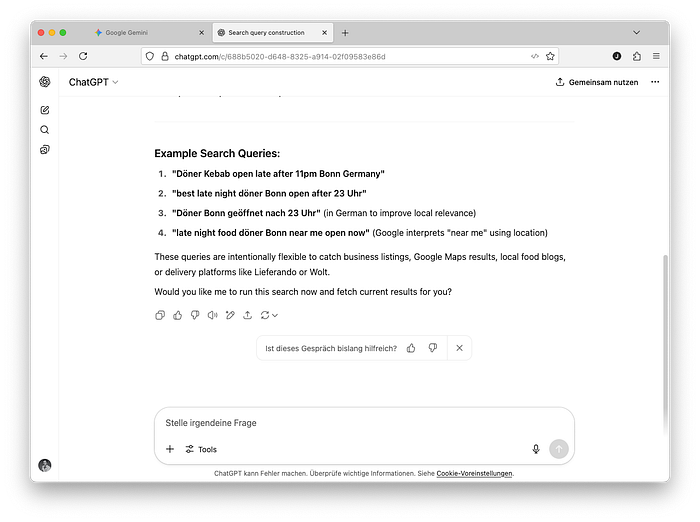This screenshot has height=522, width=700.
Task: Open ChatGPT logo sidebar toggle
Action: point(45,82)
